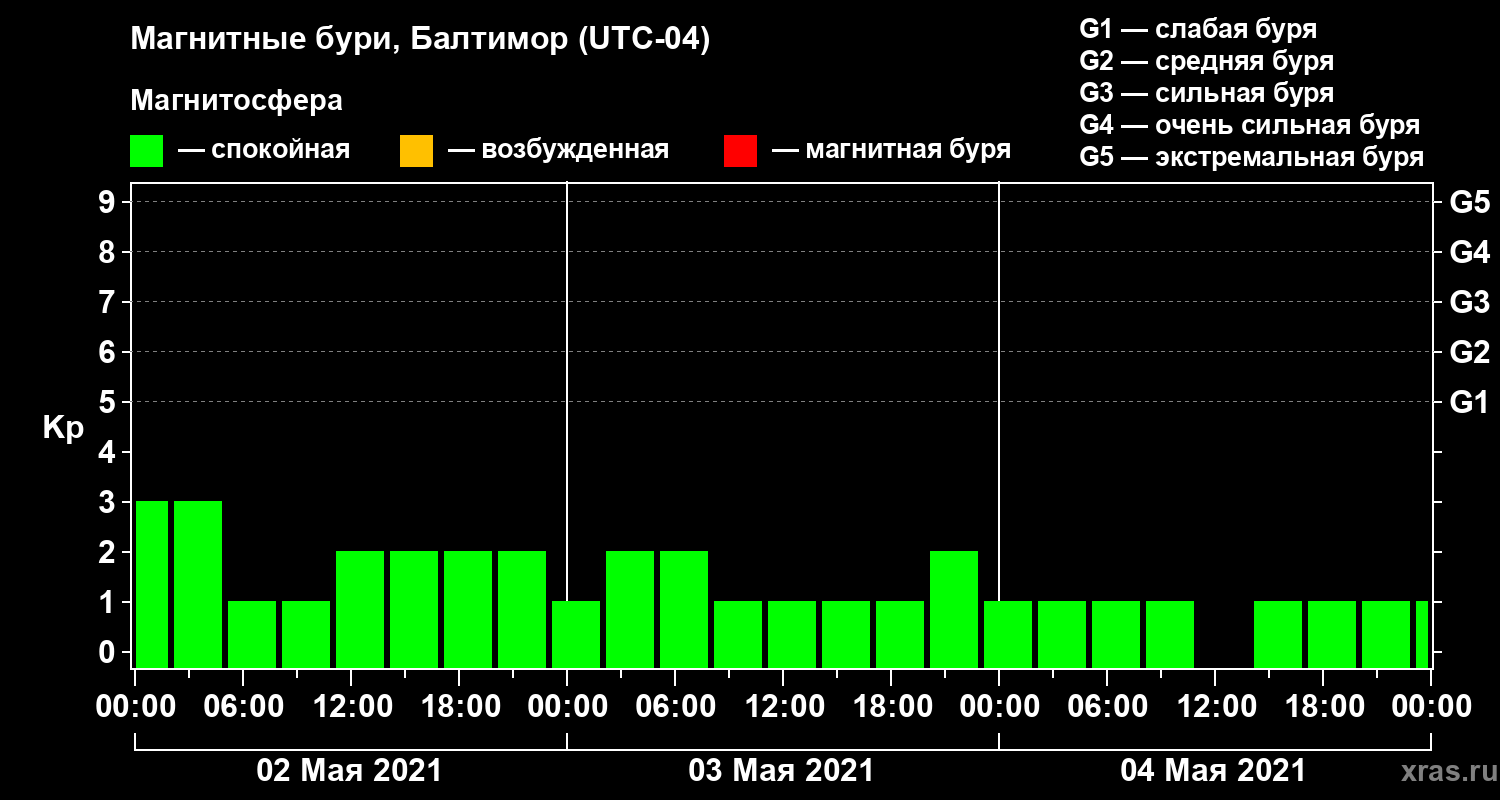Viewport: 1500px width, 800px height.
Task: Click the '3' tick on Kp axis
Action: pyautogui.click(x=109, y=502)
